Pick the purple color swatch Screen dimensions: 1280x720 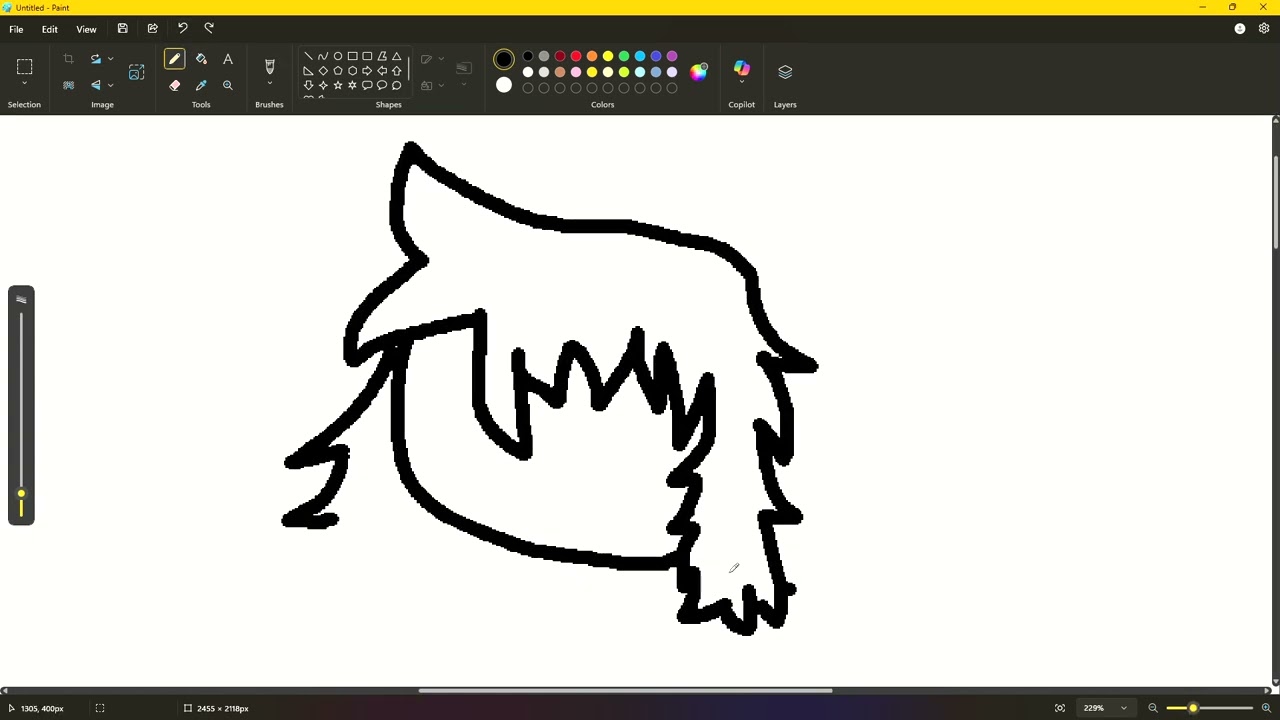click(672, 57)
